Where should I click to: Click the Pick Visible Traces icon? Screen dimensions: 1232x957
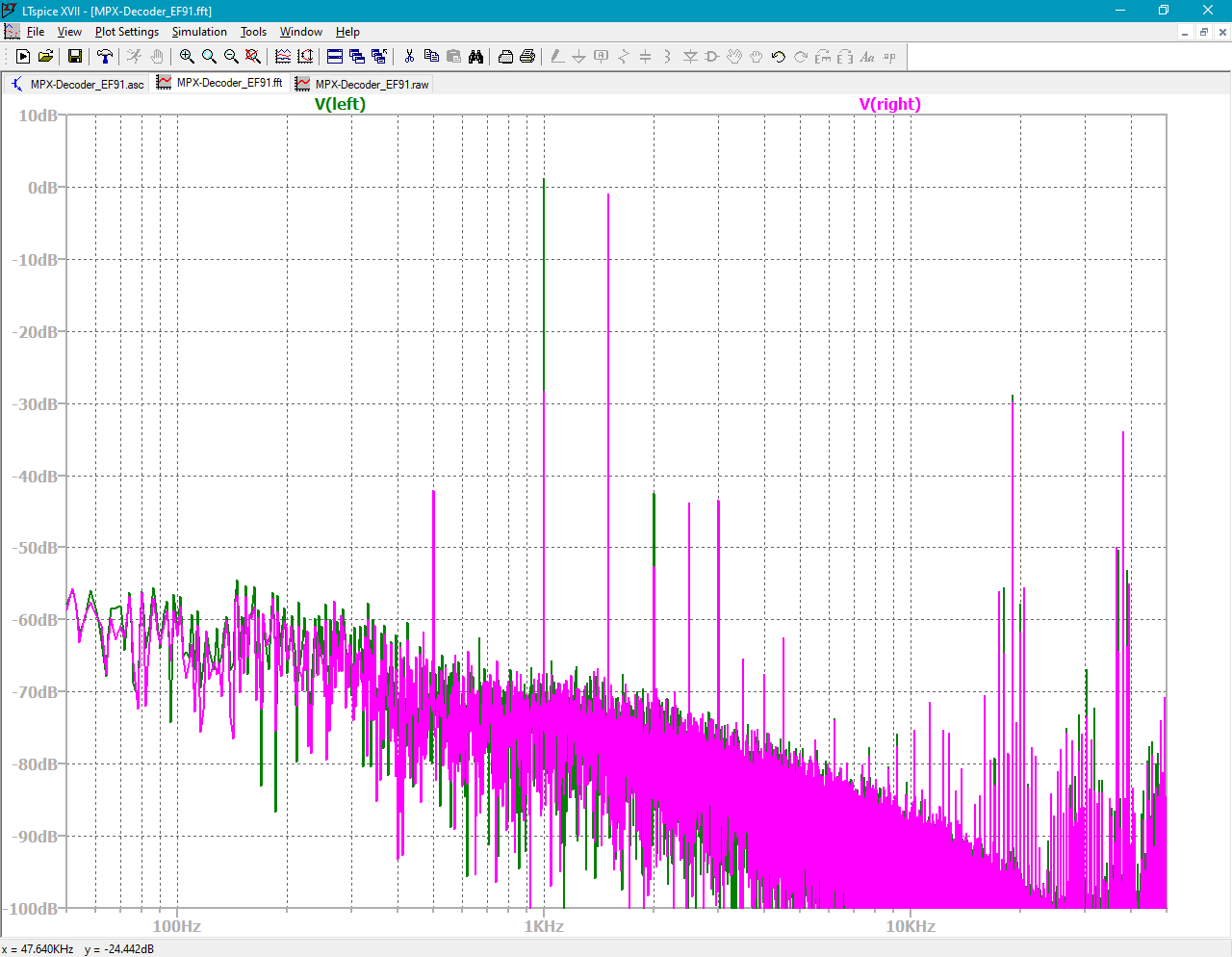tap(283, 57)
